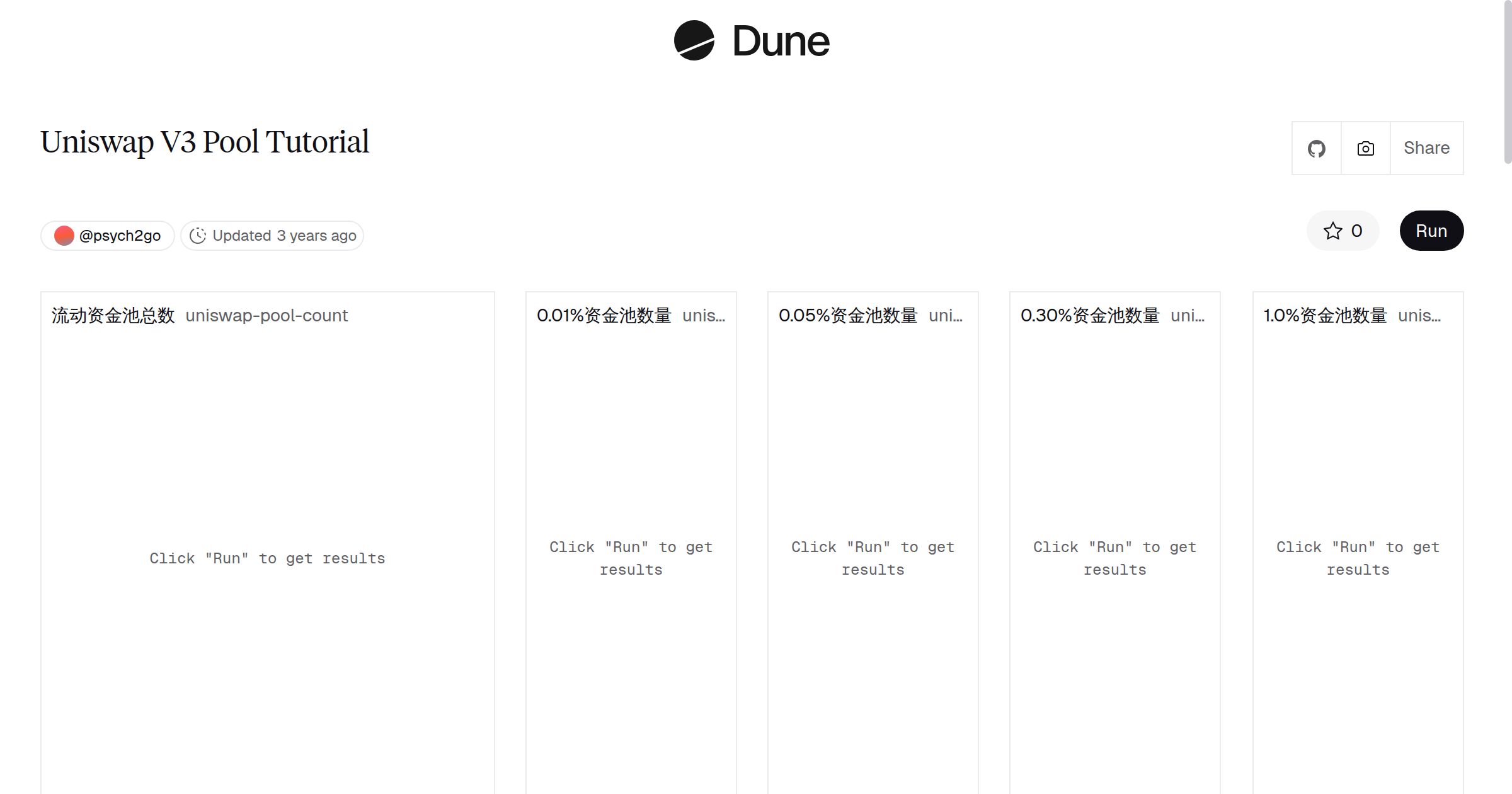Click the Dune logo icon
The image size is (1512, 794).
point(694,40)
